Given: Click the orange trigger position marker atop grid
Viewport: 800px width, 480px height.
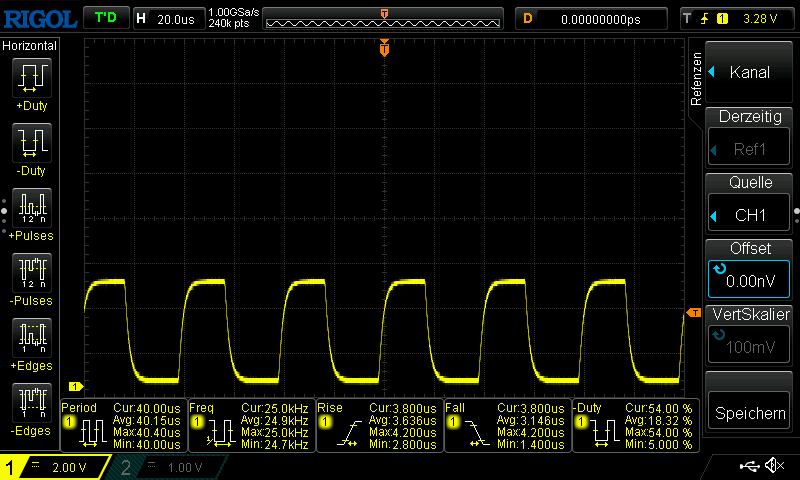Looking at the screenshot, I should coord(384,47).
